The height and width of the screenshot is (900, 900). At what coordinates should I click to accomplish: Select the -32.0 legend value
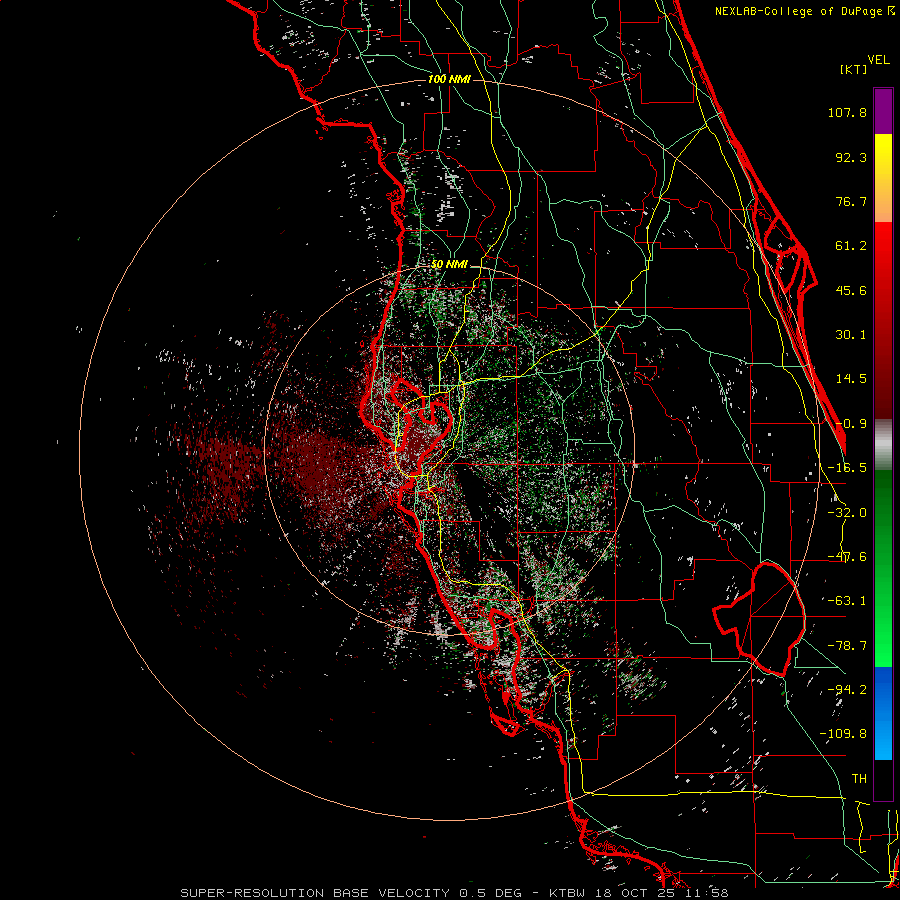pos(847,513)
